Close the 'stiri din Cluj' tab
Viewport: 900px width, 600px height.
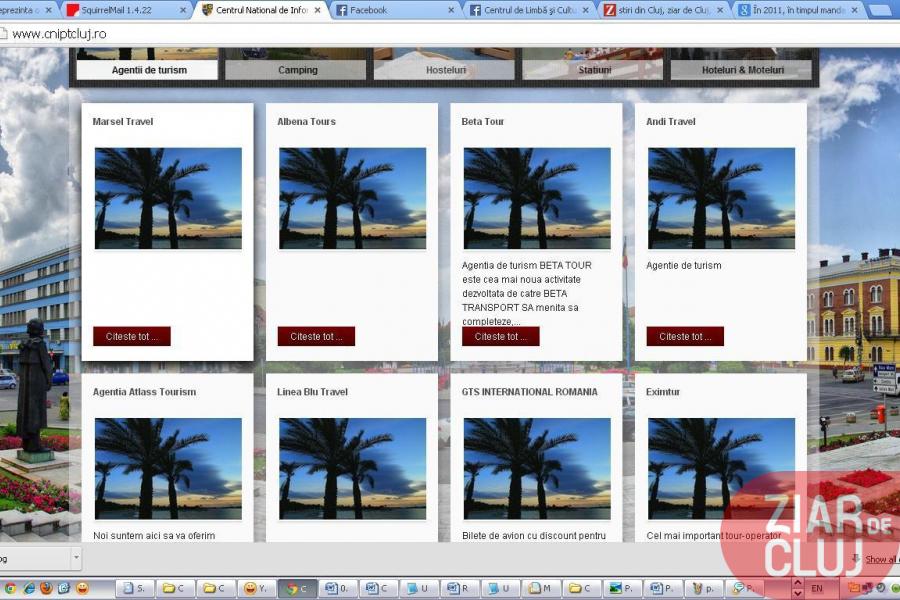(720, 10)
